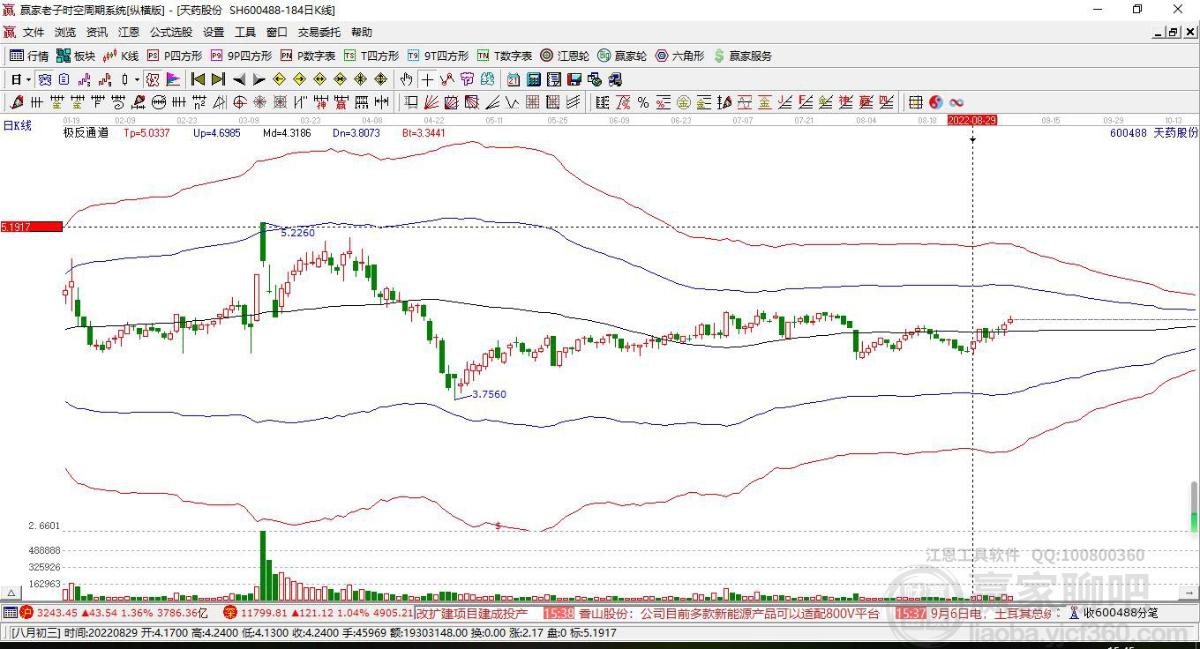Jump to the last bar

pyautogui.click(x=218, y=79)
